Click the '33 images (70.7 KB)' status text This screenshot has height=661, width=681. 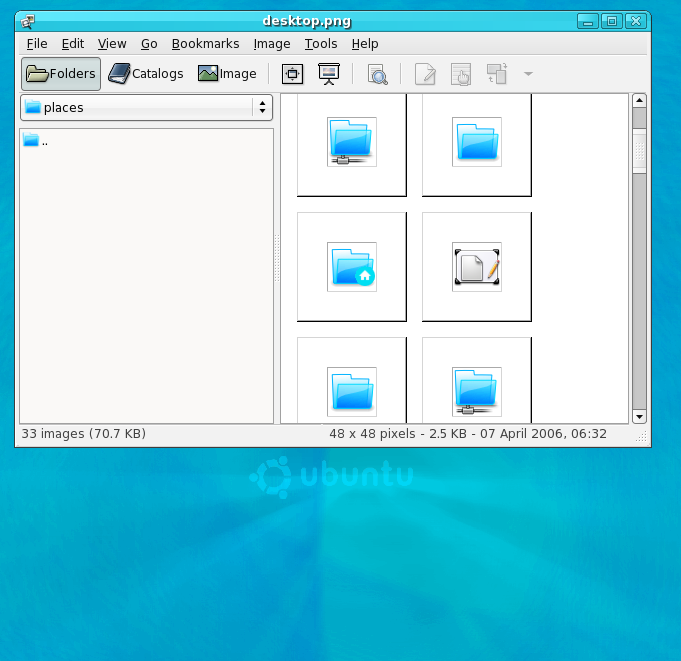click(x=84, y=434)
